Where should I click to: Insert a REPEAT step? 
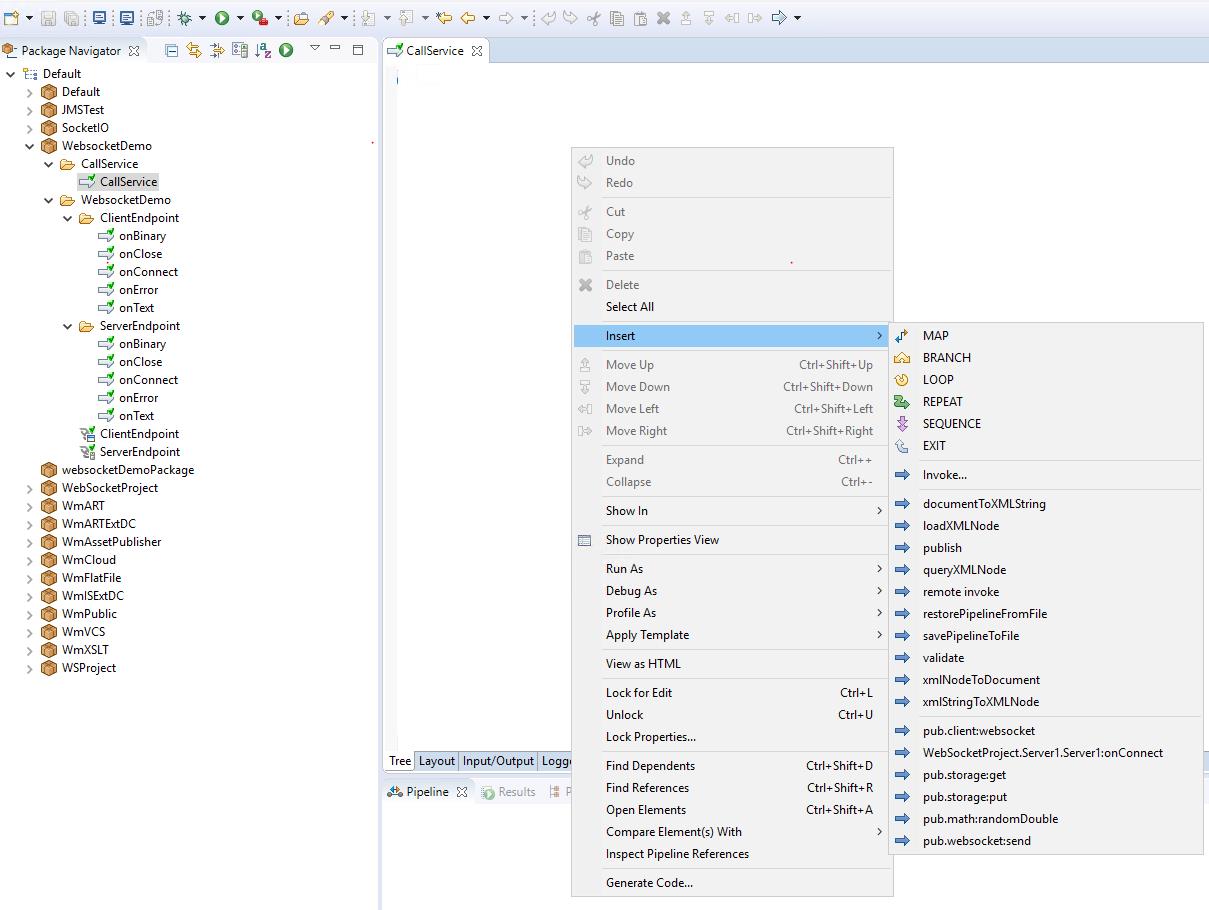pos(943,401)
